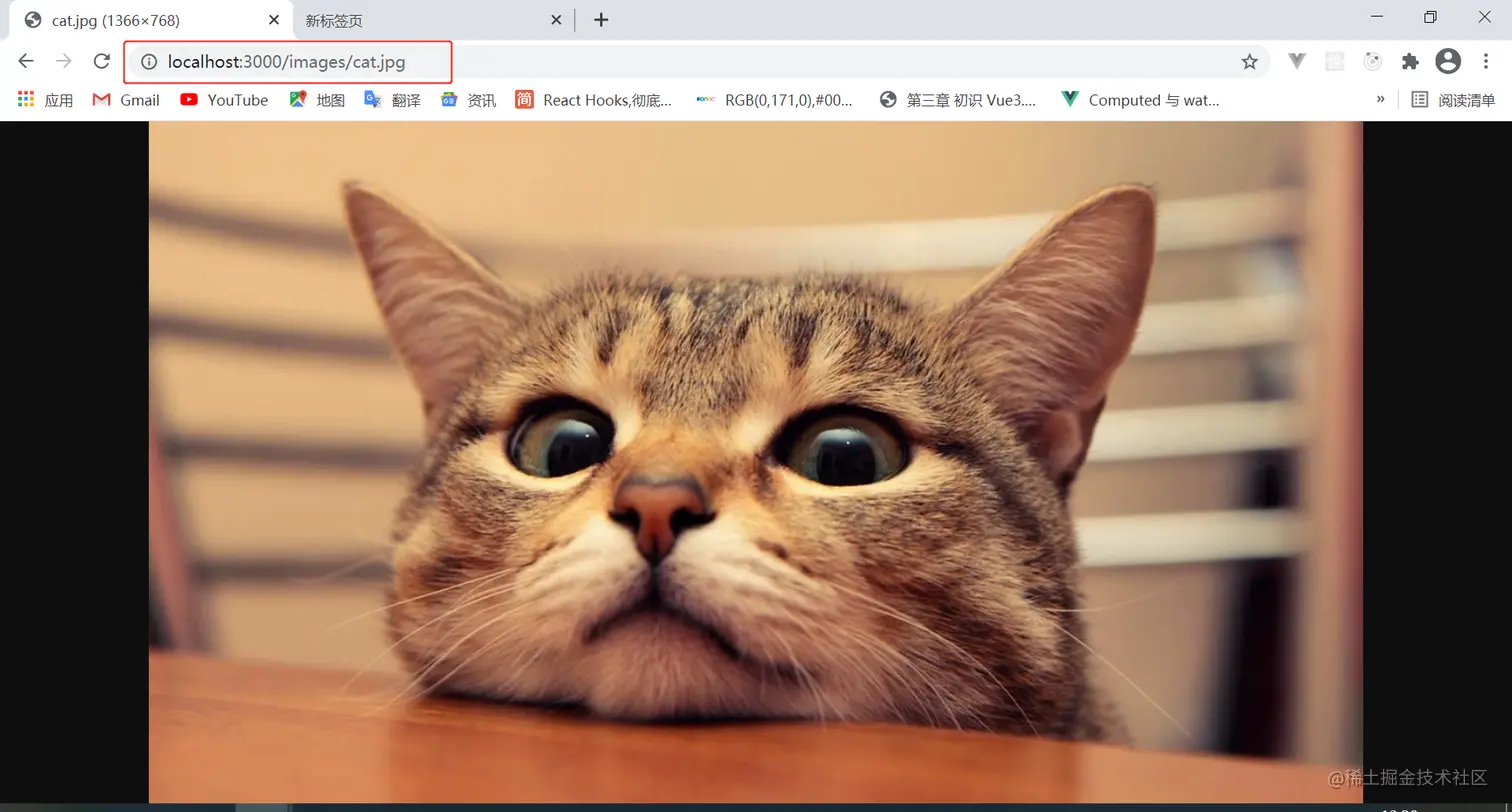Open the 阅读清单 reading list
The height and width of the screenshot is (812, 1512).
pos(1453,100)
